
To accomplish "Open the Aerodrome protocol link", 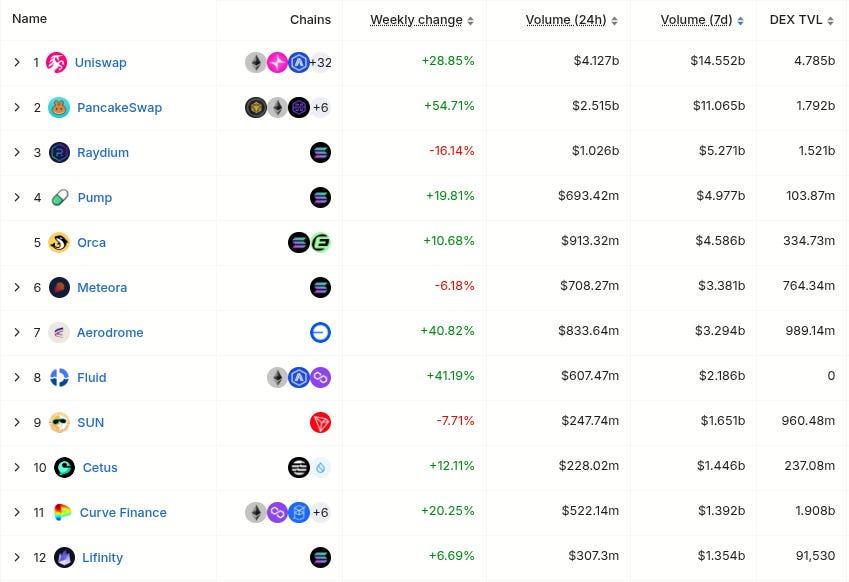I will coord(110,333).
